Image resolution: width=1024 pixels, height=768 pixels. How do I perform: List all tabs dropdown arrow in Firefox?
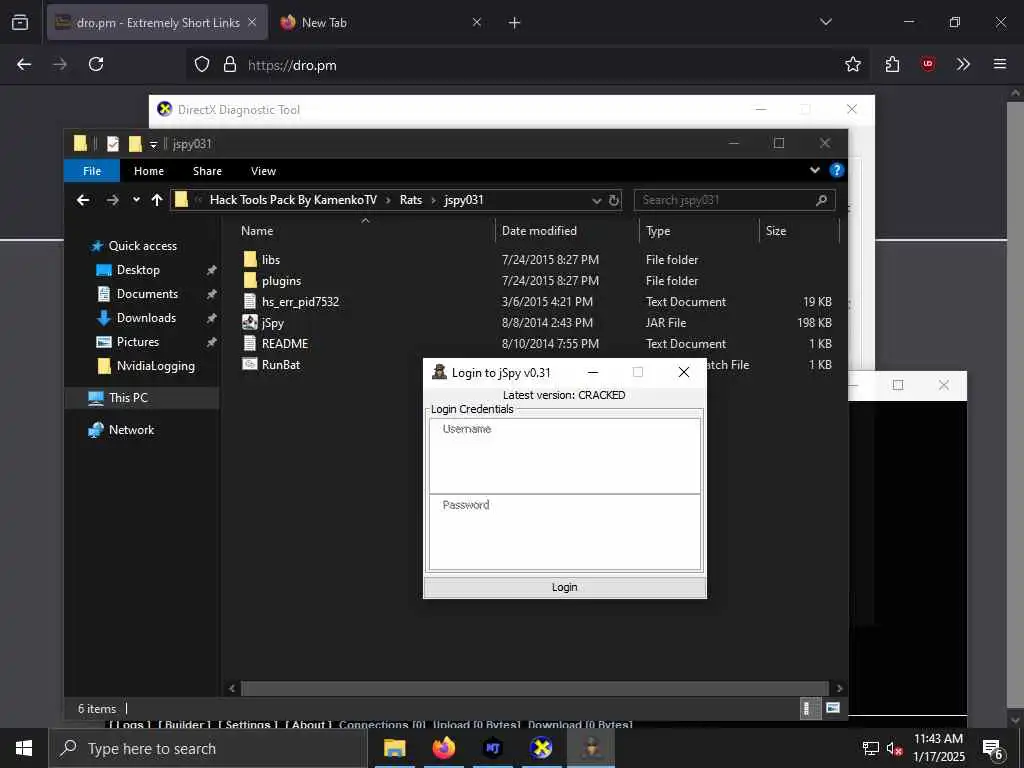tap(825, 22)
